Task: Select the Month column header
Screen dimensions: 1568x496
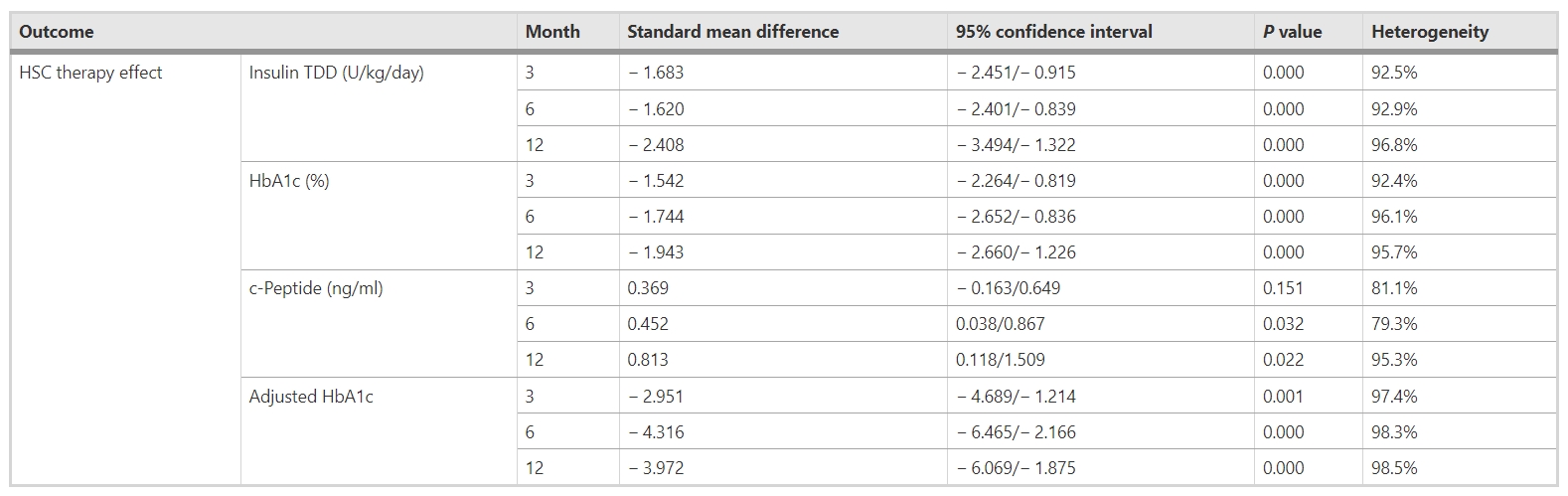Action: pos(552,32)
